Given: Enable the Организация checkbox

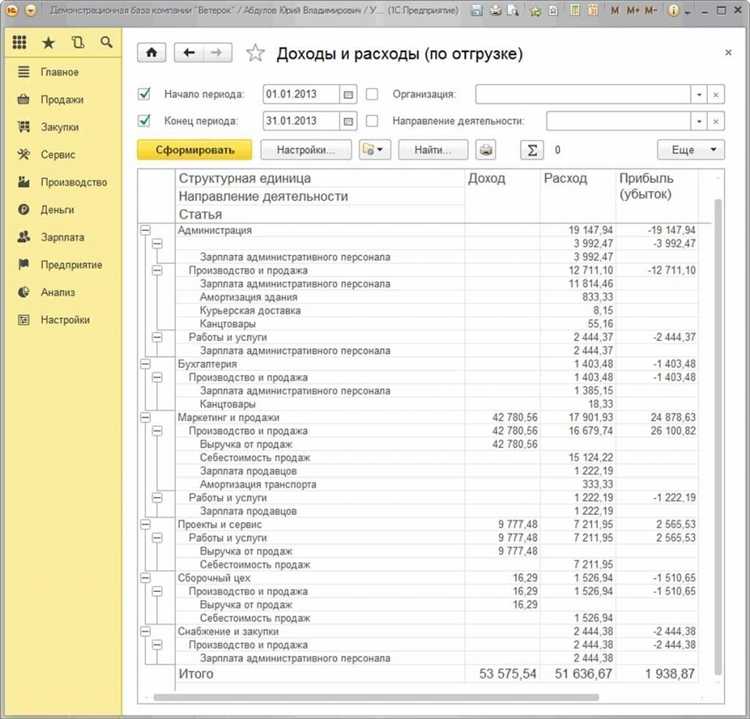Looking at the screenshot, I should click(x=372, y=94).
